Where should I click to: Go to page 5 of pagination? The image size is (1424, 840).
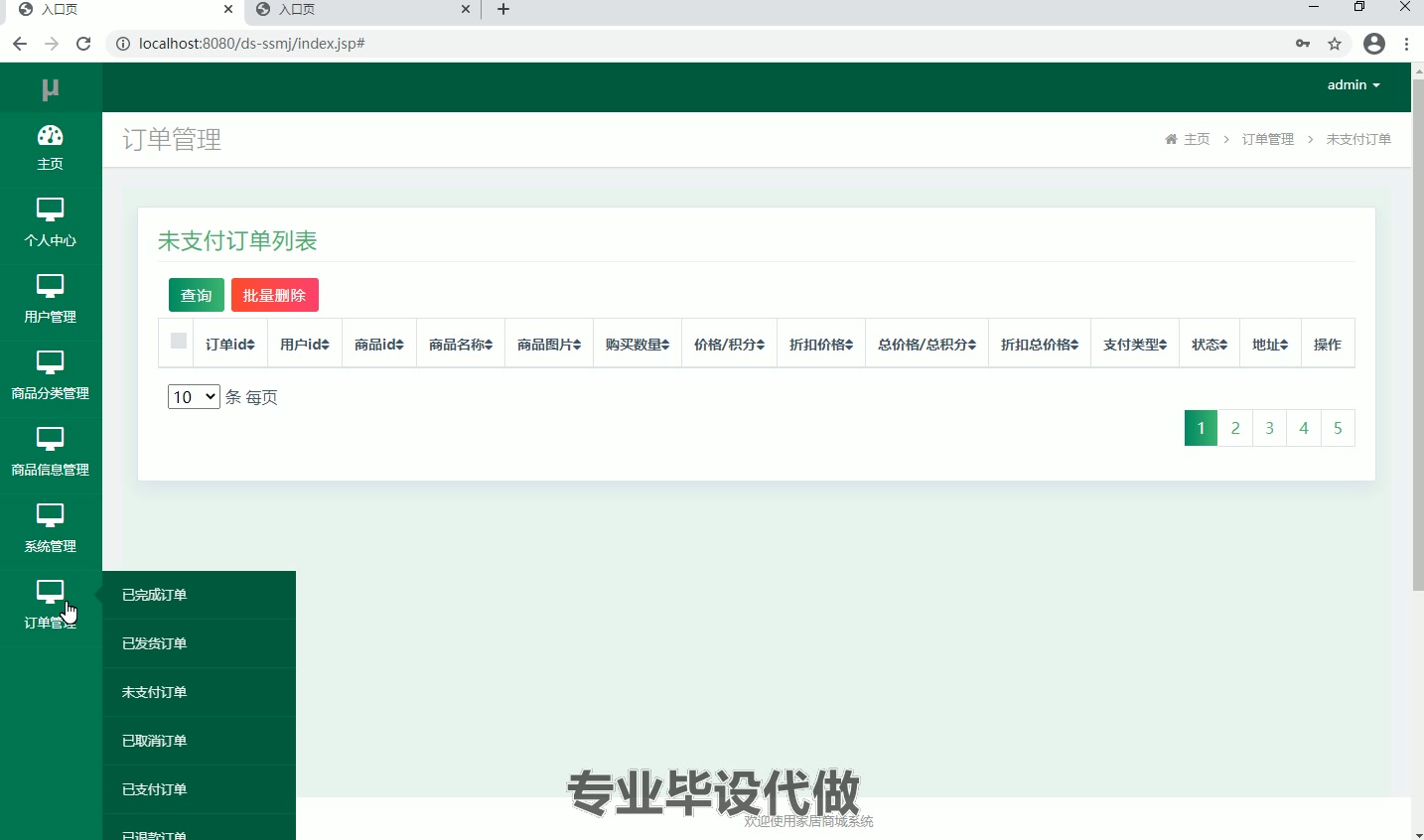(x=1338, y=428)
